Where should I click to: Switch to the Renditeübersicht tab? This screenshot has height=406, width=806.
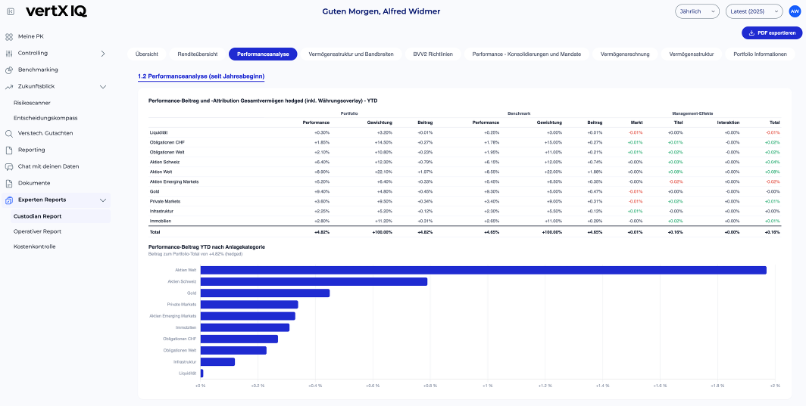coord(197,54)
